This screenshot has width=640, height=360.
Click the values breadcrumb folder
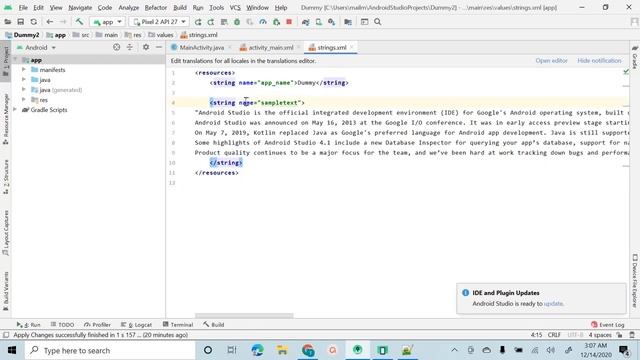click(160, 35)
